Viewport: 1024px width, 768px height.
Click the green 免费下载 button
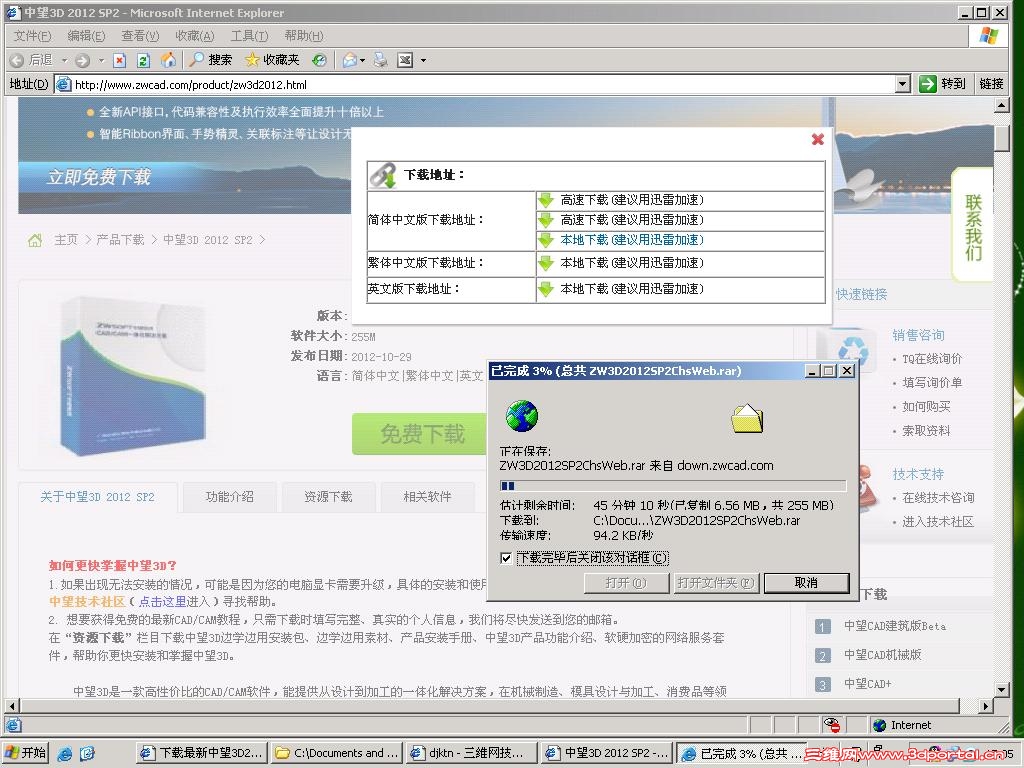419,434
